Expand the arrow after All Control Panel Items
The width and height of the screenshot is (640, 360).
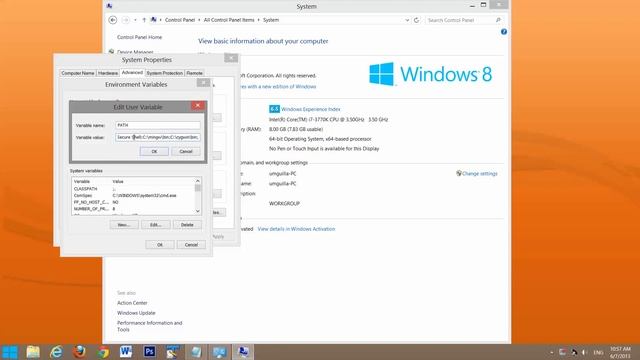pos(258,20)
